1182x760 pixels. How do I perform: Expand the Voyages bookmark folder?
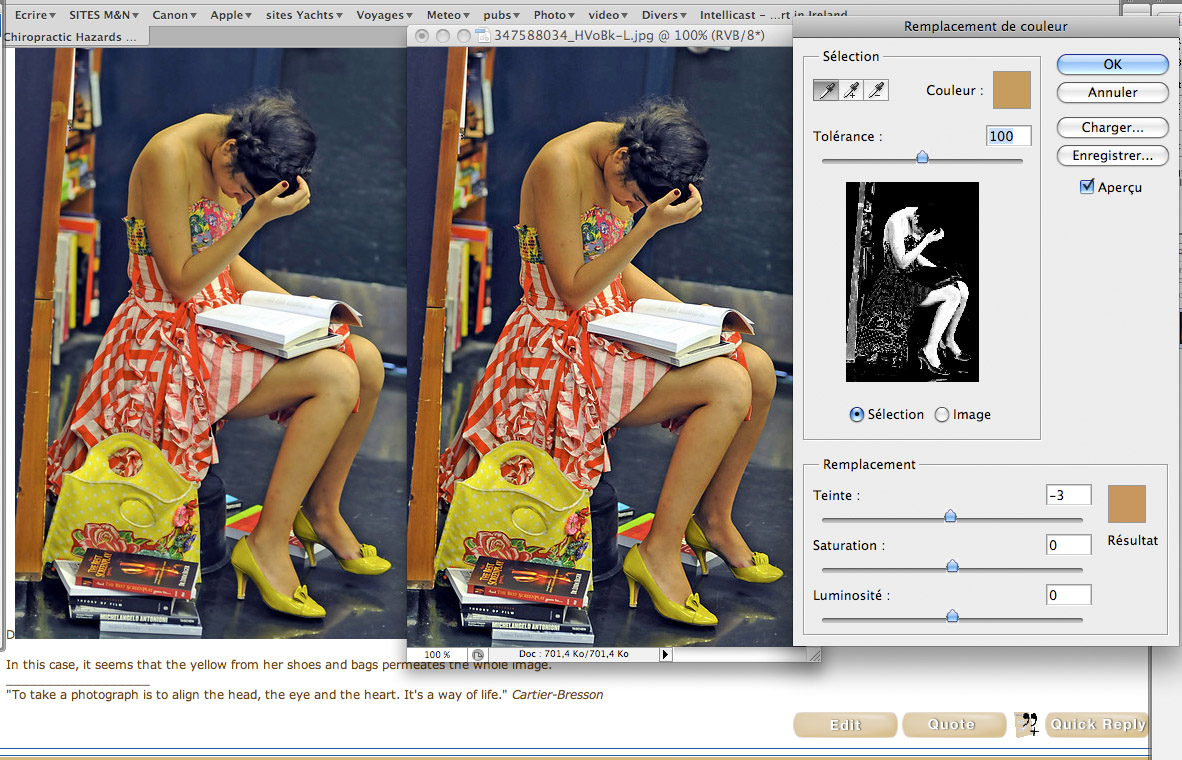384,15
